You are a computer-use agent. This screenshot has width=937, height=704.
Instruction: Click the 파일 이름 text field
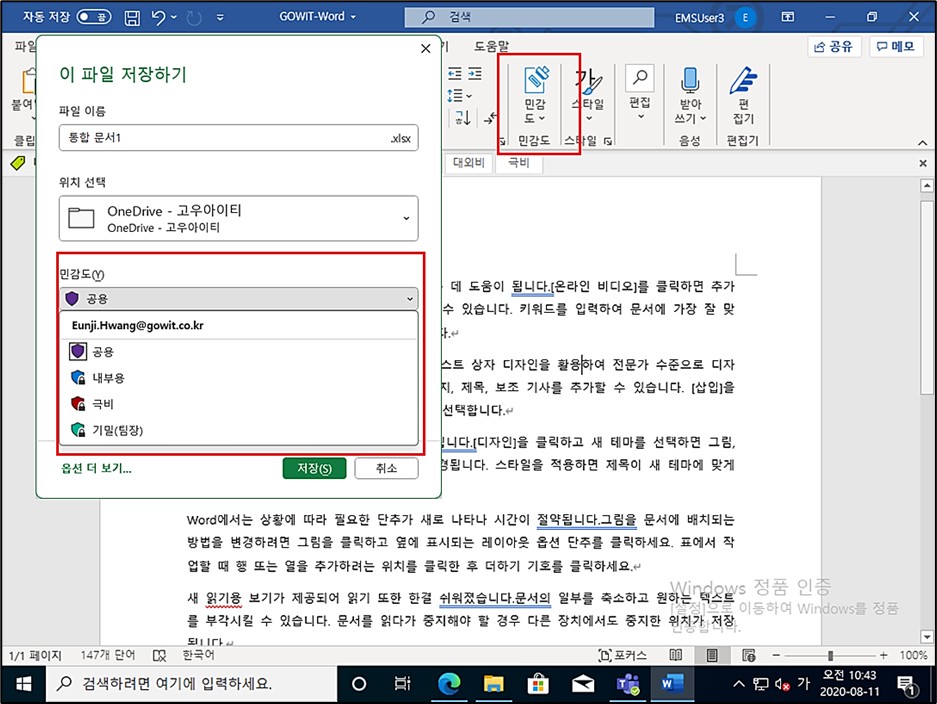pyautogui.click(x=222, y=137)
